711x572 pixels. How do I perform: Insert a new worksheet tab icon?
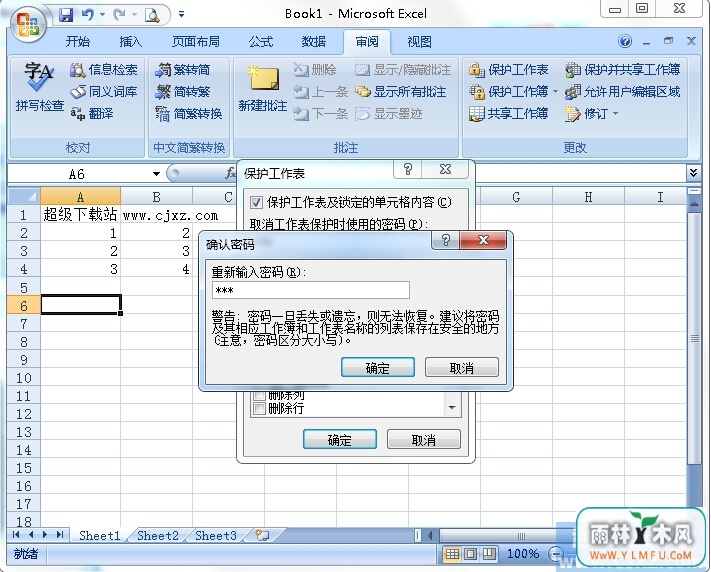(262, 535)
